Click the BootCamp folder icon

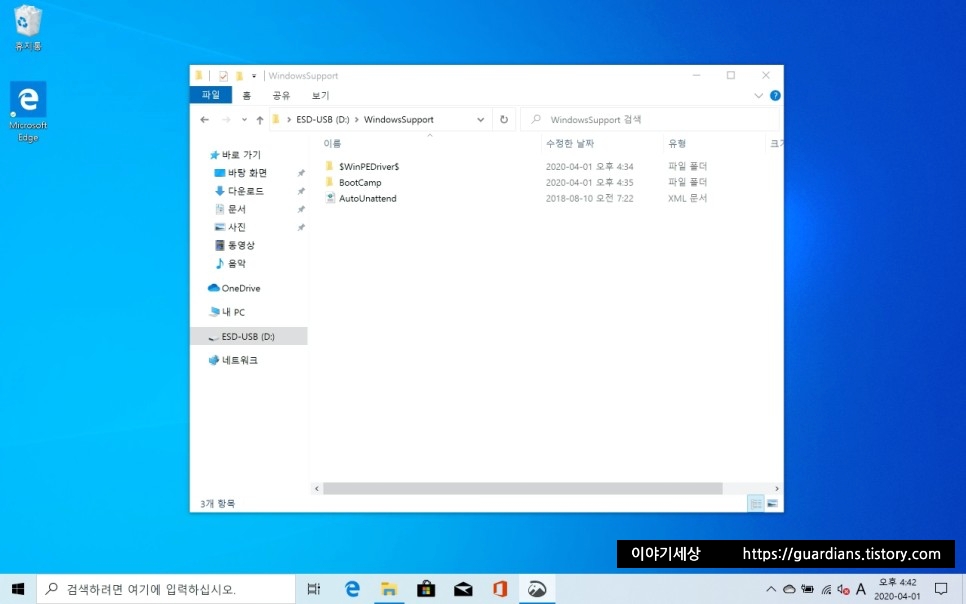[330, 182]
